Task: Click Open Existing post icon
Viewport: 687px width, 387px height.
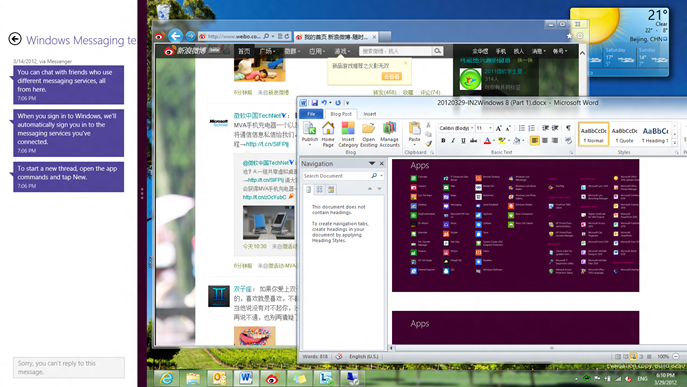Action: point(368,134)
